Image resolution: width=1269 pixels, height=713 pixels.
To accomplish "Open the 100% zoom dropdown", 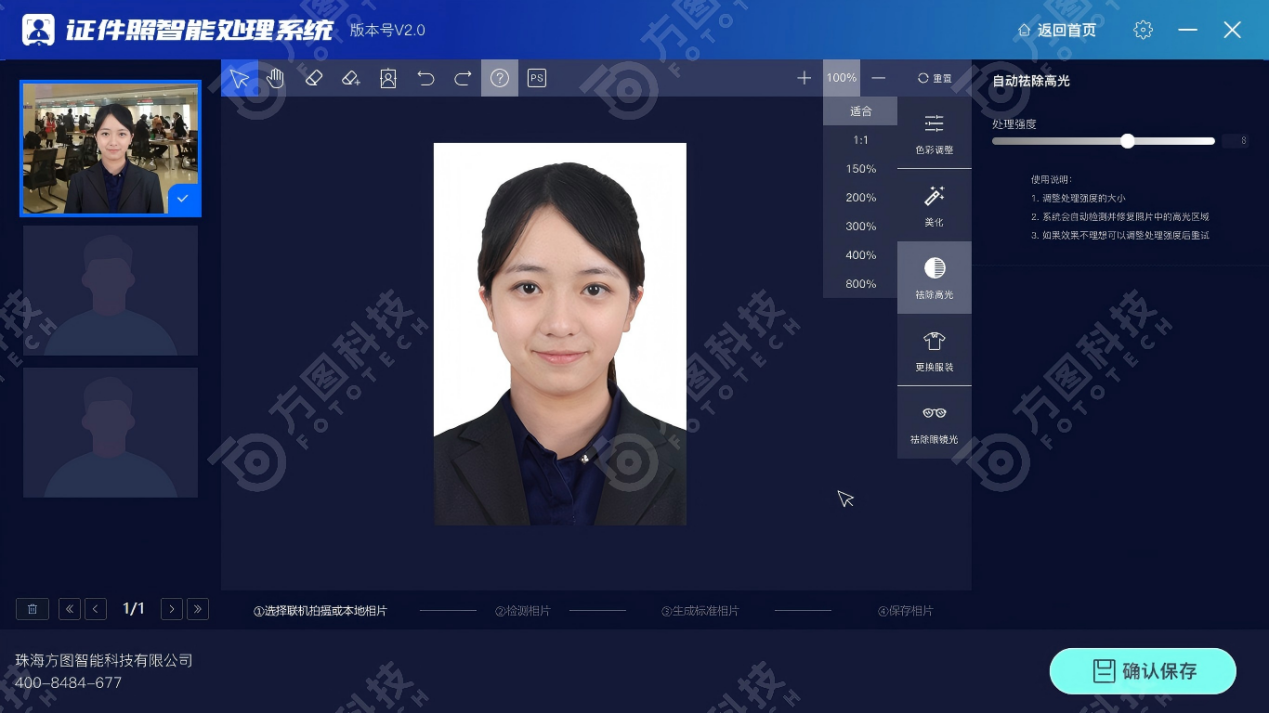I will tap(841, 78).
